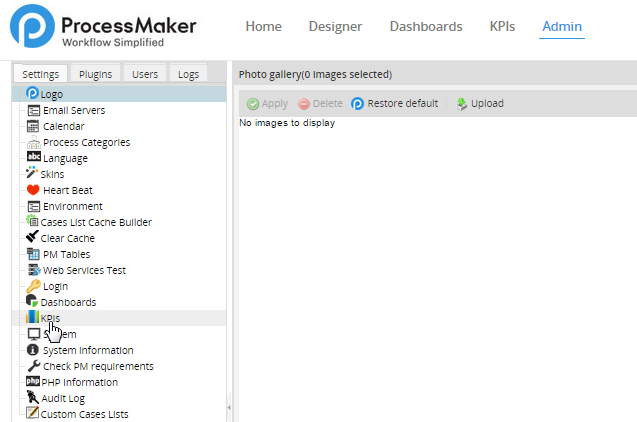Open the Designer menu
This screenshot has width=637, height=422.
(x=335, y=27)
